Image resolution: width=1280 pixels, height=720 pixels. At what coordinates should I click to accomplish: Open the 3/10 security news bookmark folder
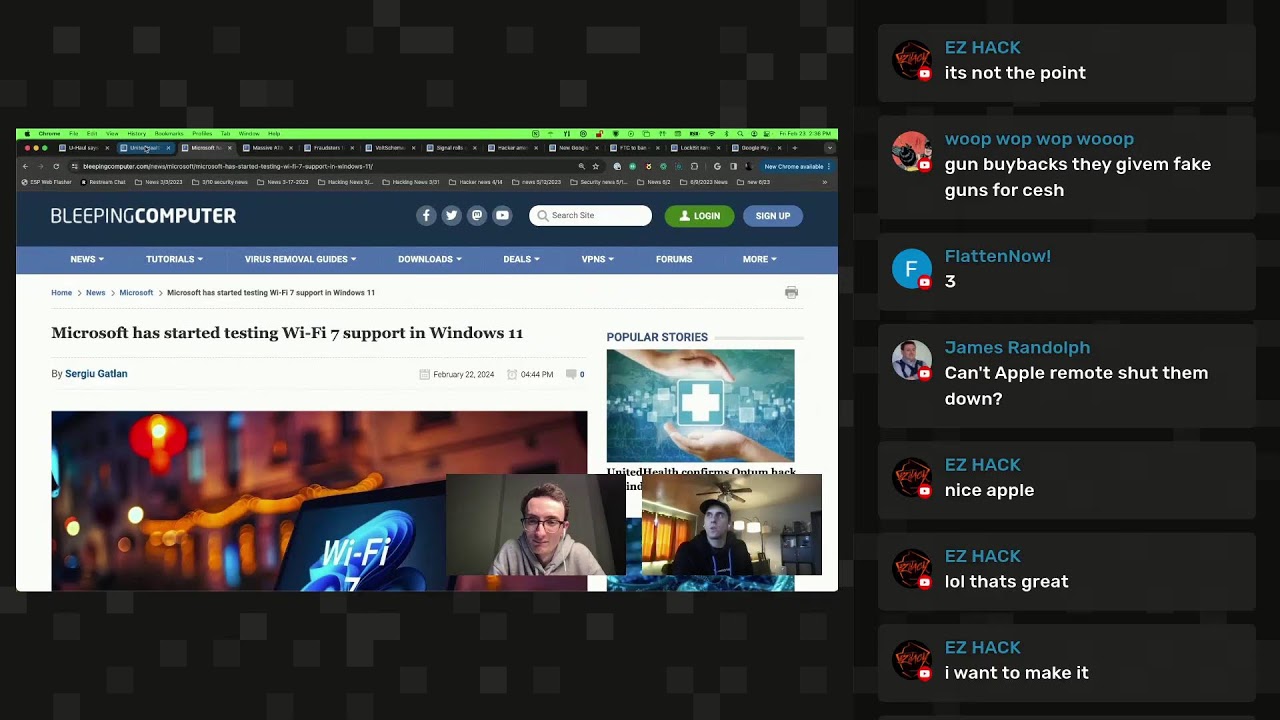click(220, 182)
